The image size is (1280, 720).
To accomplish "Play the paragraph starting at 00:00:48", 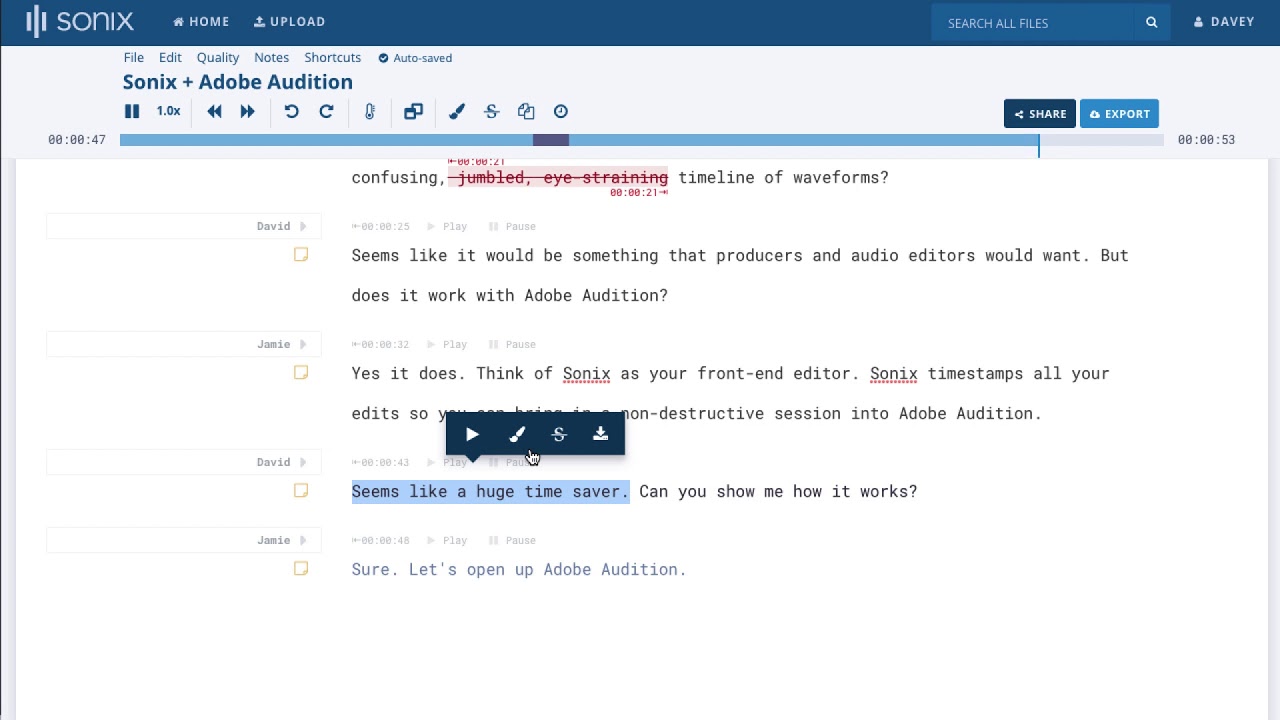I will [x=448, y=541].
